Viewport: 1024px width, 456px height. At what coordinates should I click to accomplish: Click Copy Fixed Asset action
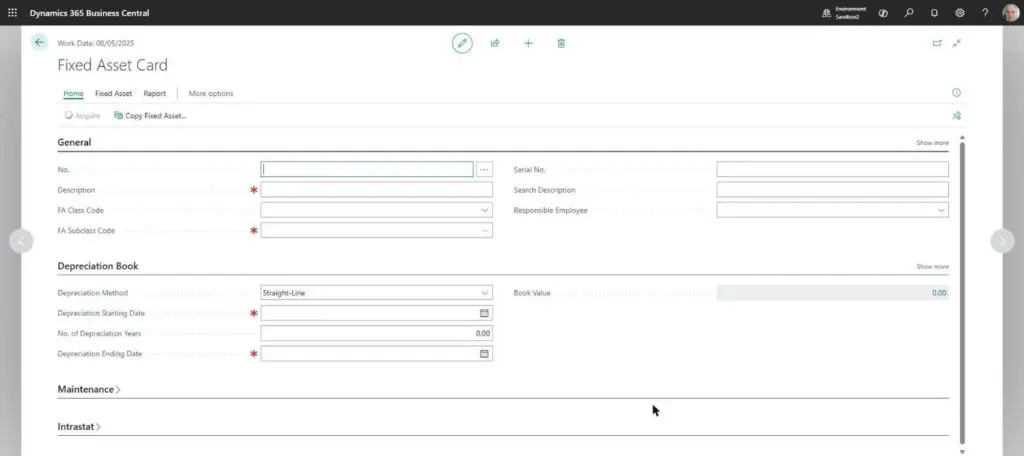pos(150,116)
